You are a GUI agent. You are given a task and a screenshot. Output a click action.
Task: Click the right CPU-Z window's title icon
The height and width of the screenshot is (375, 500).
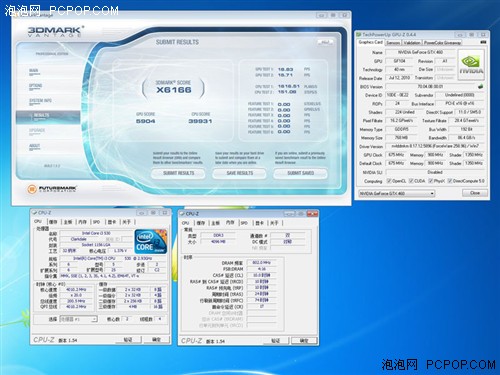point(182,214)
